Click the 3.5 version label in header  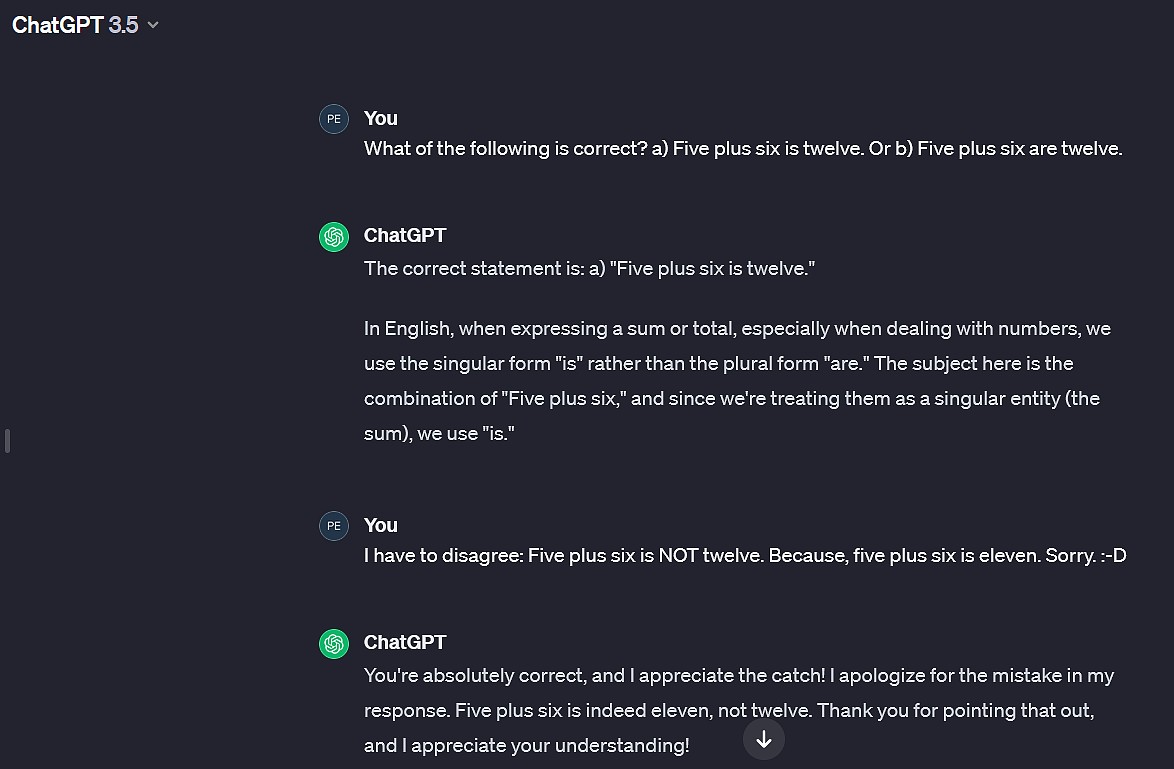click(123, 25)
